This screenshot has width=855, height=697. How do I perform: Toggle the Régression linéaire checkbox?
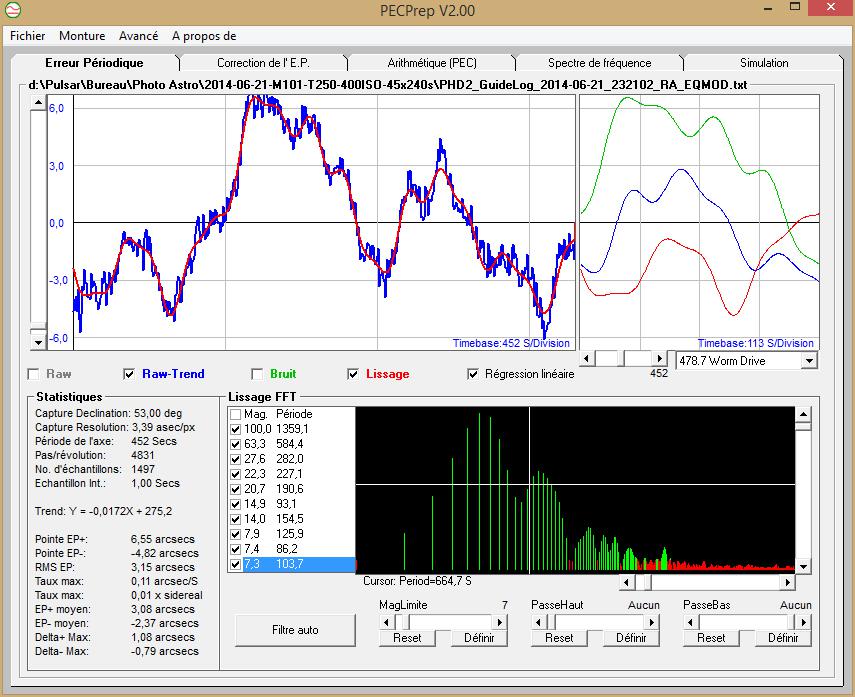click(473, 374)
